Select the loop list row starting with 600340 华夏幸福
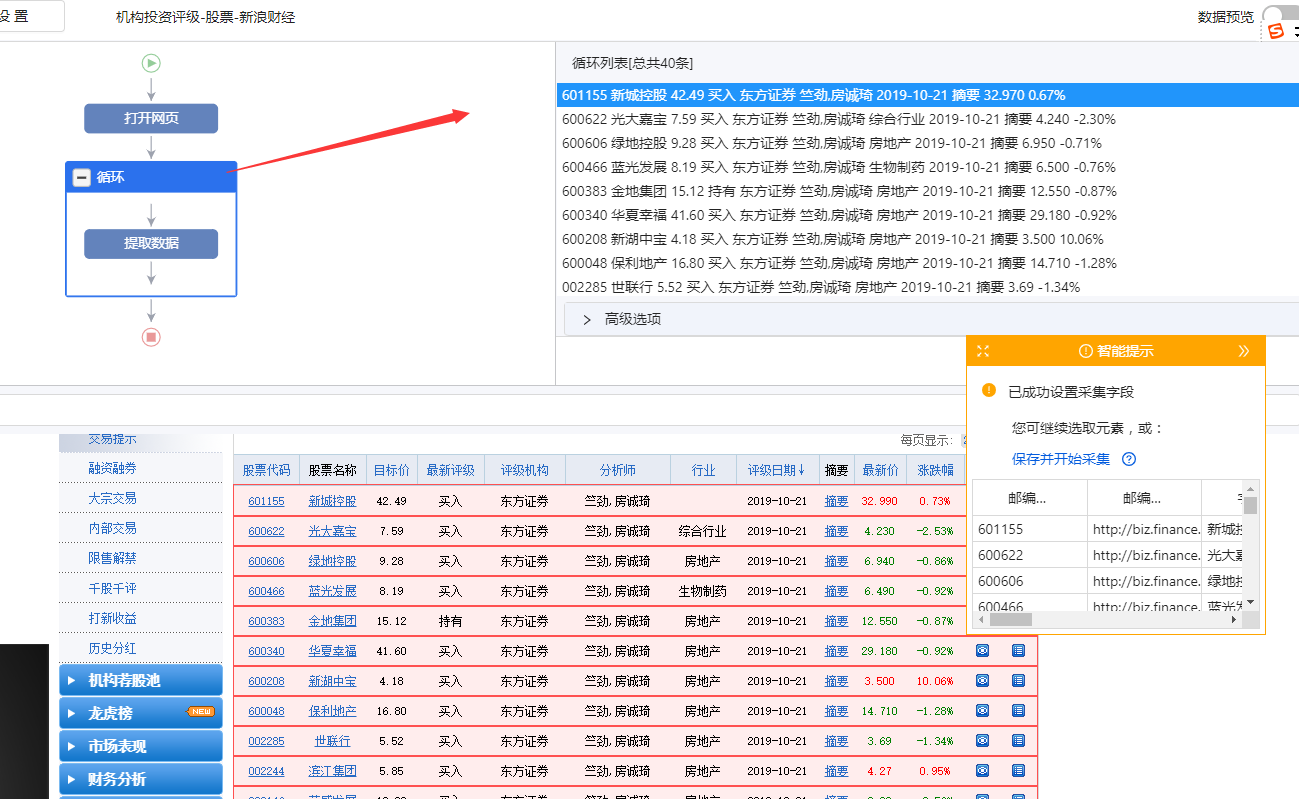This screenshot has width=1299, height=799. [927, 215]
